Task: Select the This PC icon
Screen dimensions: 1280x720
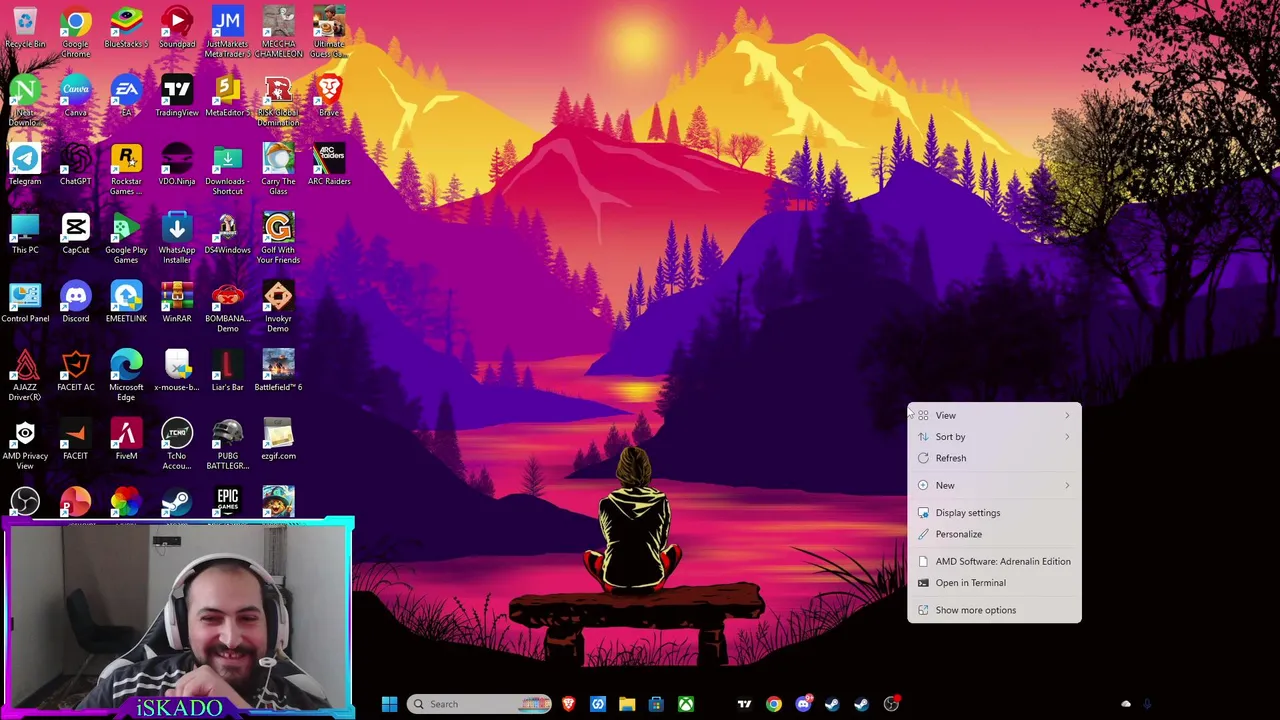Action: [x=25, y=234]
